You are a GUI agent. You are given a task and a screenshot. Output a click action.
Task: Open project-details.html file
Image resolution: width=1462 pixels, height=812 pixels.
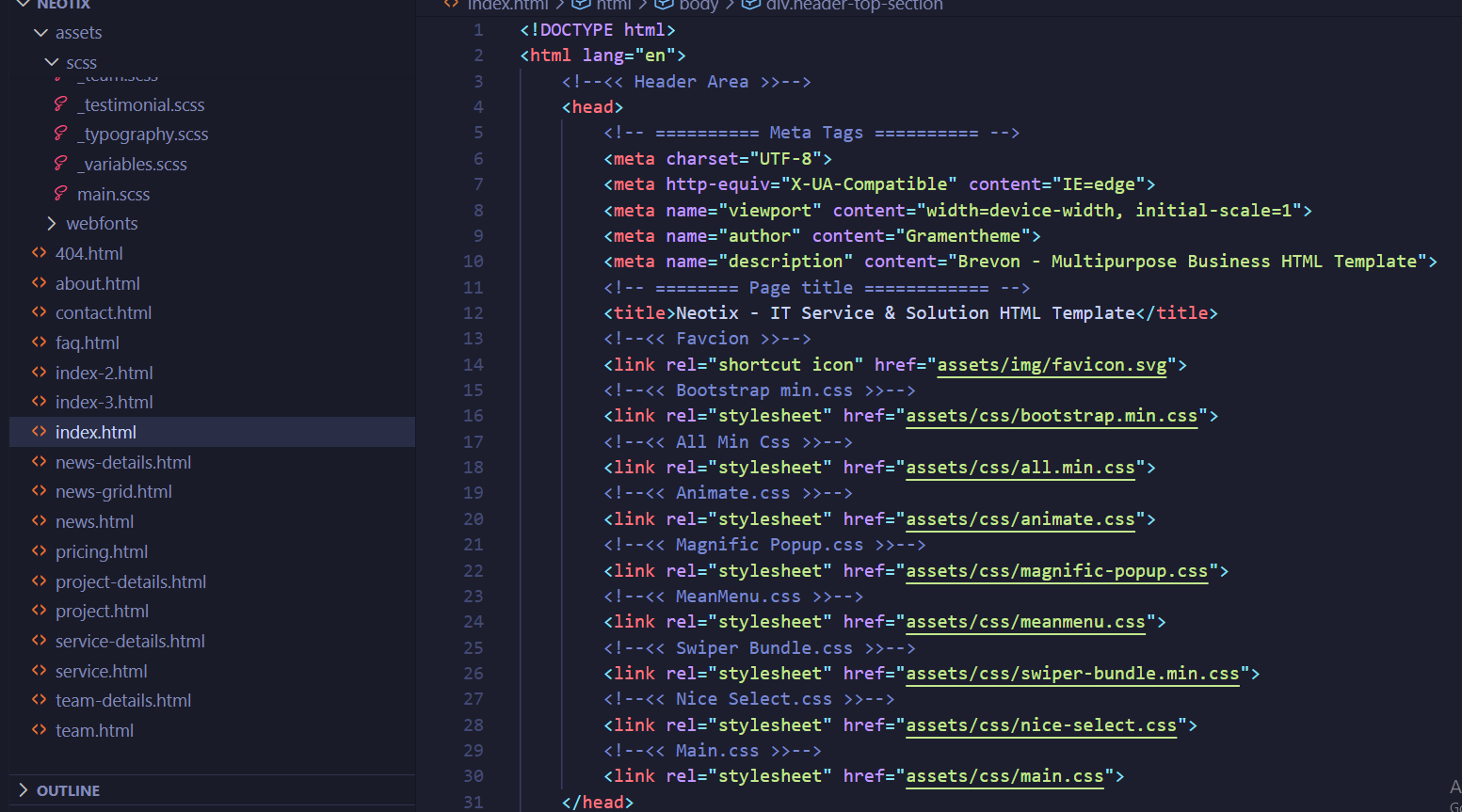click(131, 581)
